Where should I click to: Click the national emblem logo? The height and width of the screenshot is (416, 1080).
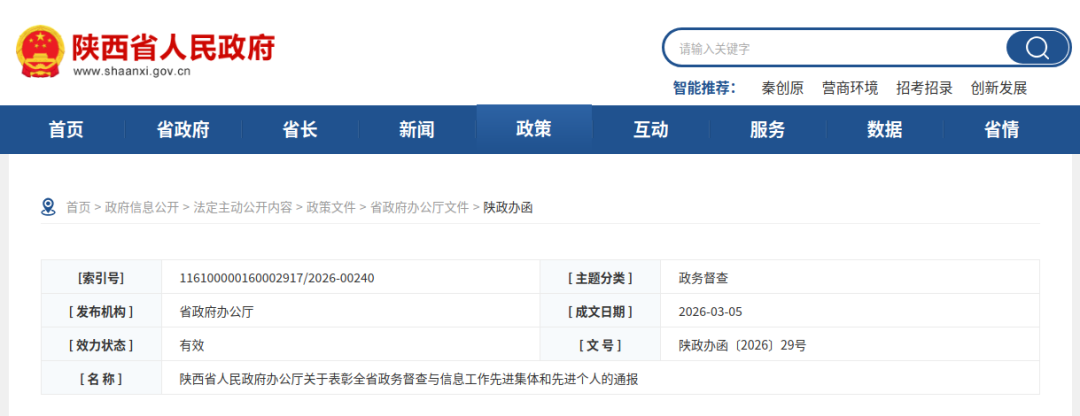click(x=40, y=50)
